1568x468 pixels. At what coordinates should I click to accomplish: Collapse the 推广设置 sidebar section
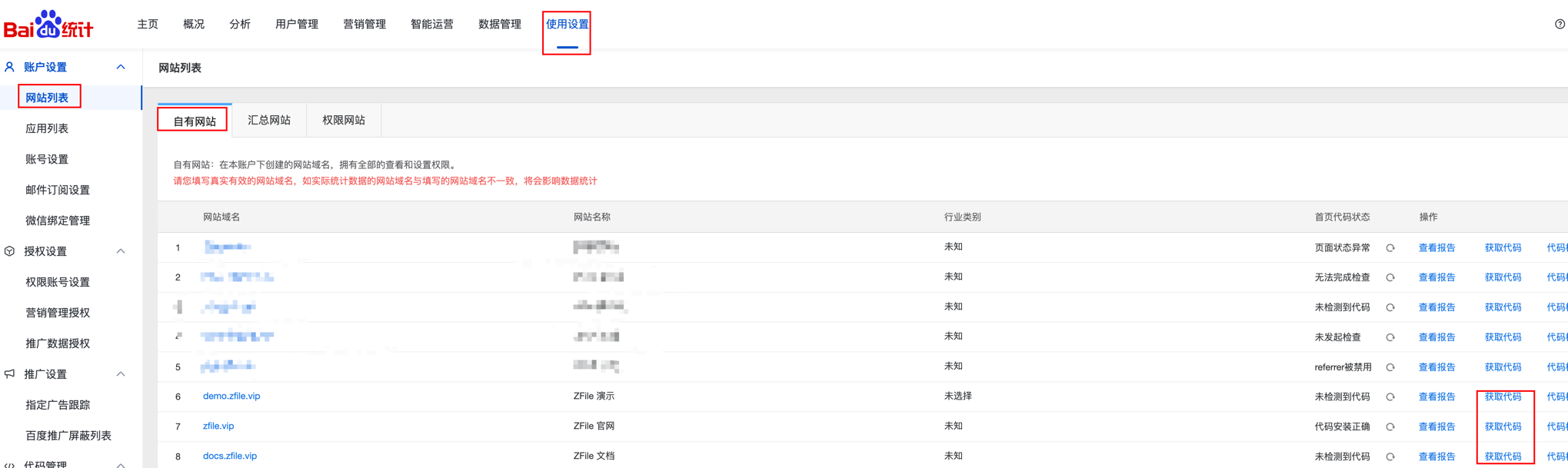pyautogui.click(x=121, y=374)
